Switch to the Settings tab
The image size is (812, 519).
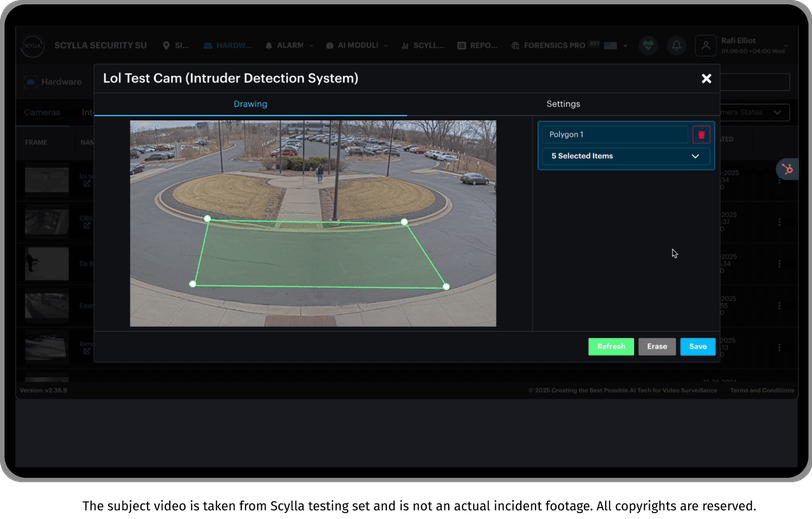pyautogui.click(x=563, y=104)
